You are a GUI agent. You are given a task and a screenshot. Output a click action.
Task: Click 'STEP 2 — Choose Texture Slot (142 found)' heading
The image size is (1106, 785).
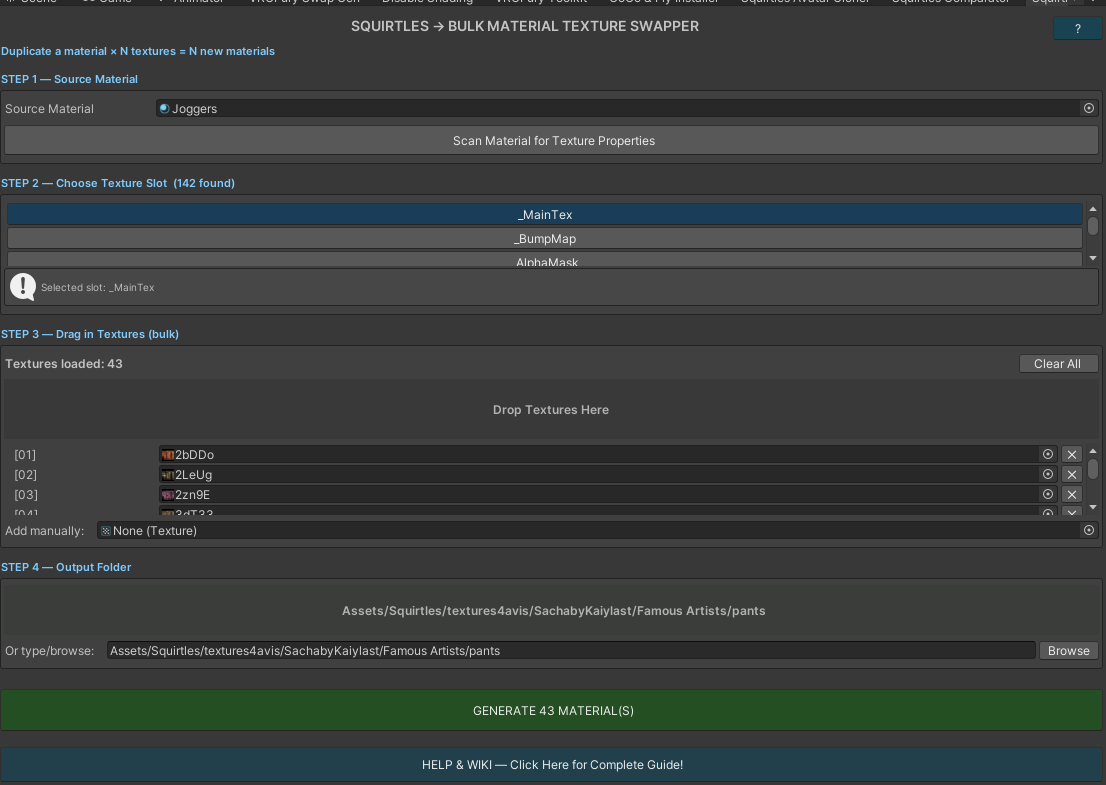point(118,183)
